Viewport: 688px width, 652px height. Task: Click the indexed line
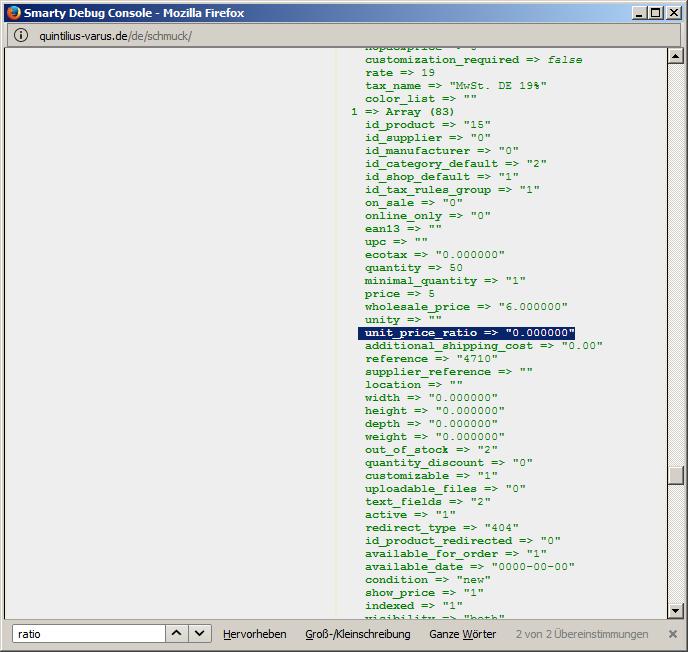pos(414,606)
